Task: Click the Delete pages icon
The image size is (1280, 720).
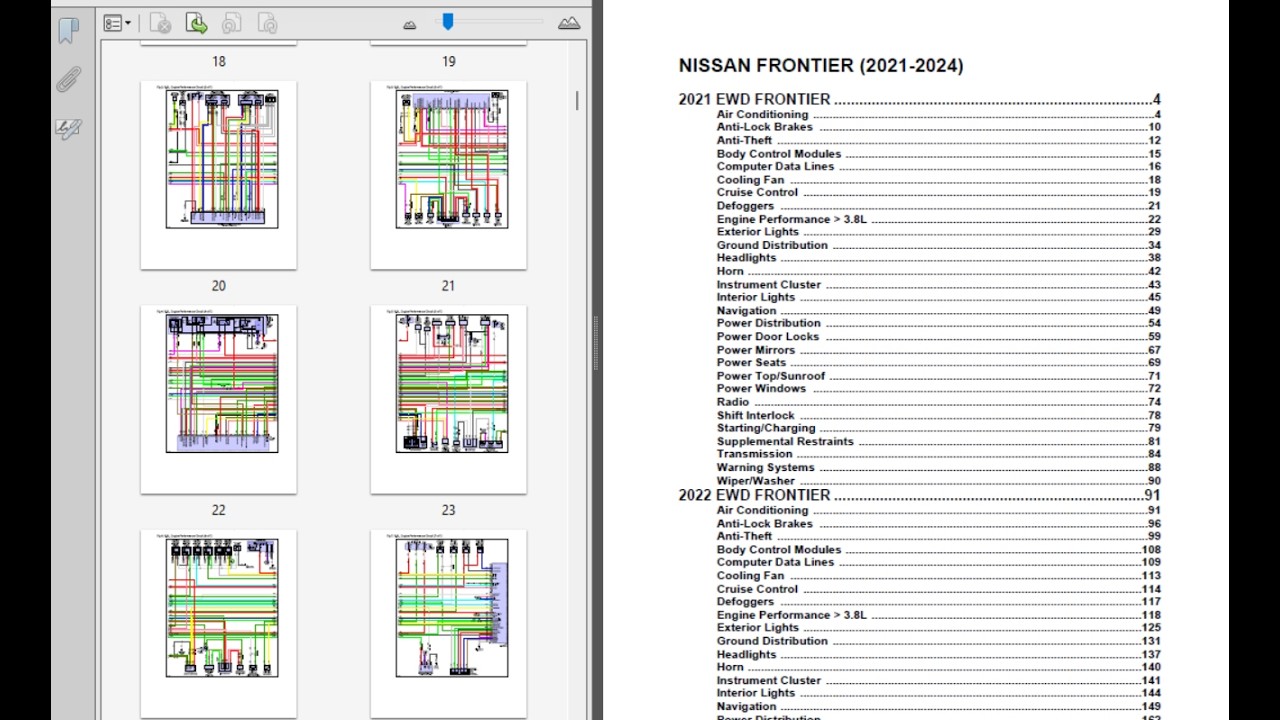Action: (x=160, y=23)
